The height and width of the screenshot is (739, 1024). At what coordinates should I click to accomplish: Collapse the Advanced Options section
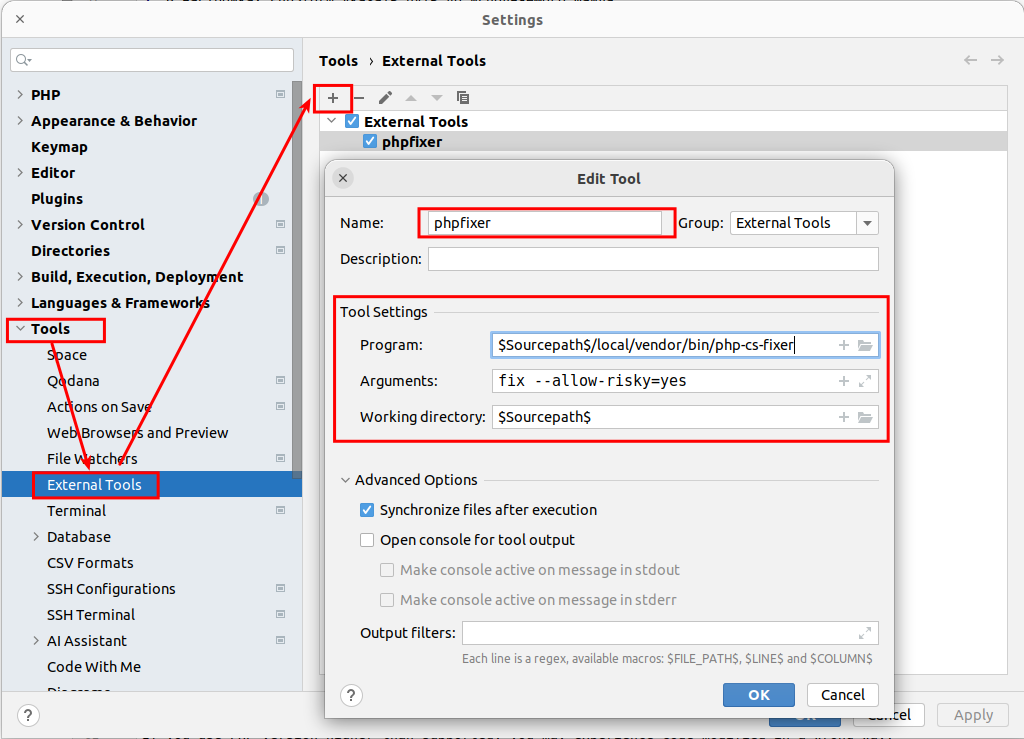point(345,480)
